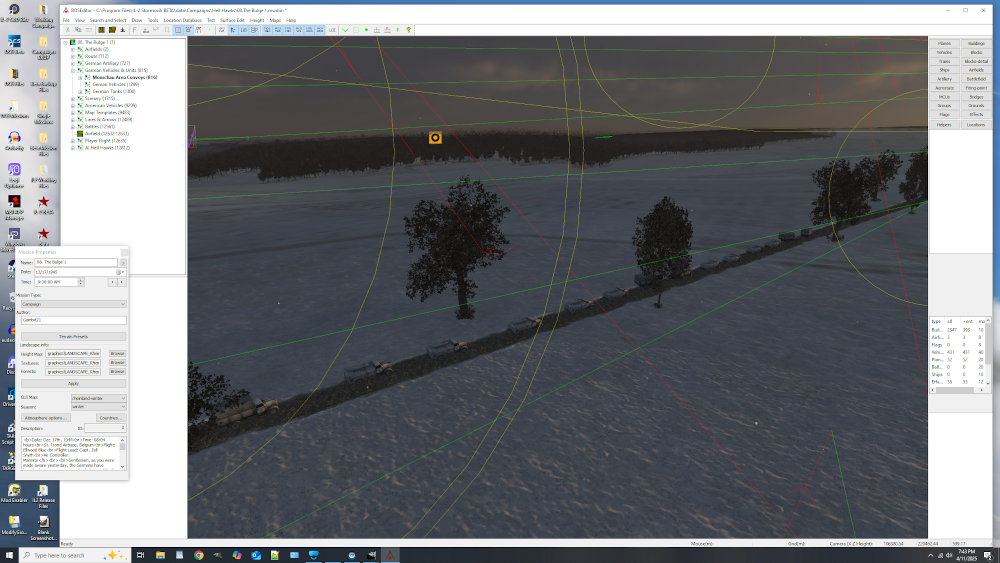Click the LCE toolbar button
Image resolution: width=1000 pixels, height=563 pixels.
pyautogui.click(x=332, y=30)
